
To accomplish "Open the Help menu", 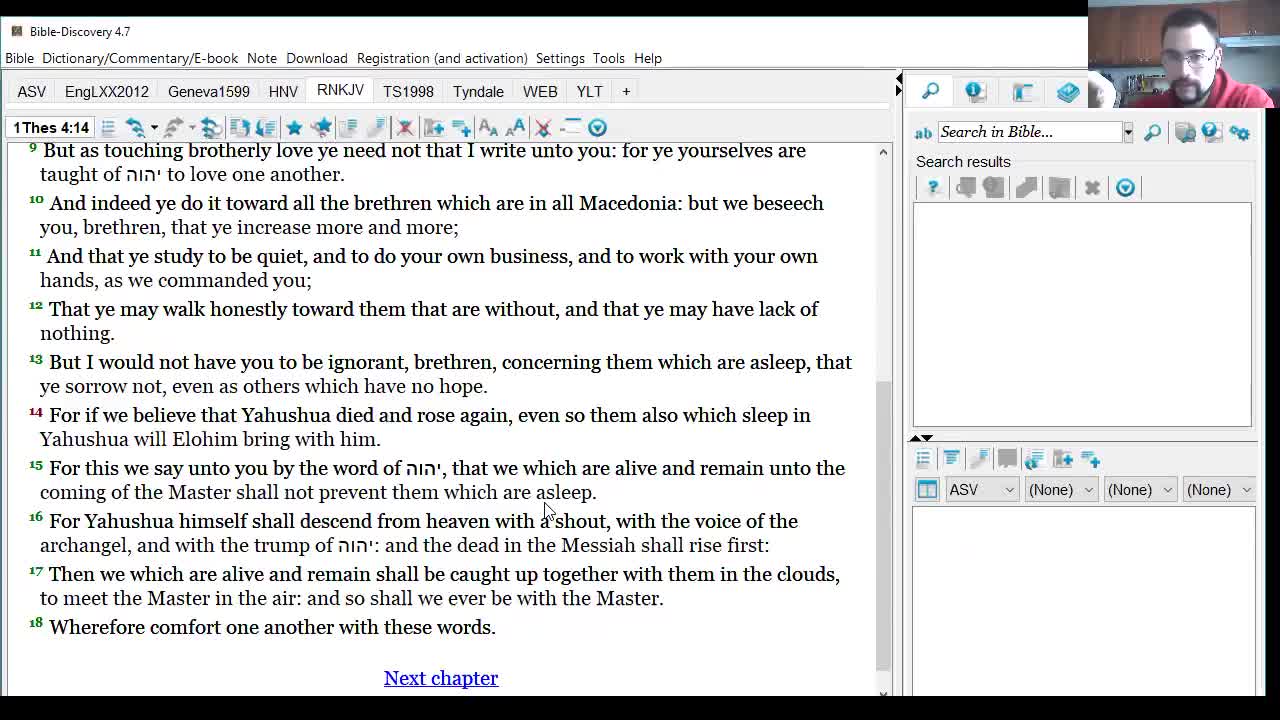I will click(648, 58).
